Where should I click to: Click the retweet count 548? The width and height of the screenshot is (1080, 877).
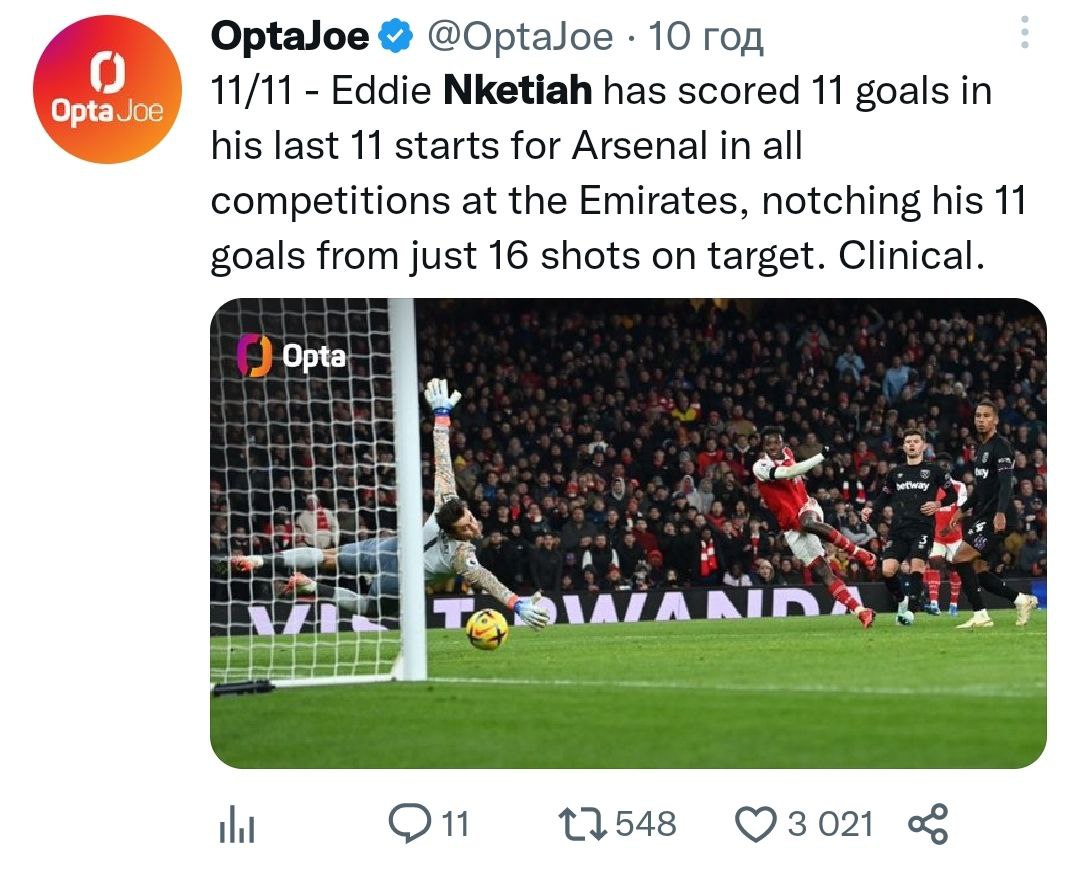(x=645, y=825)
